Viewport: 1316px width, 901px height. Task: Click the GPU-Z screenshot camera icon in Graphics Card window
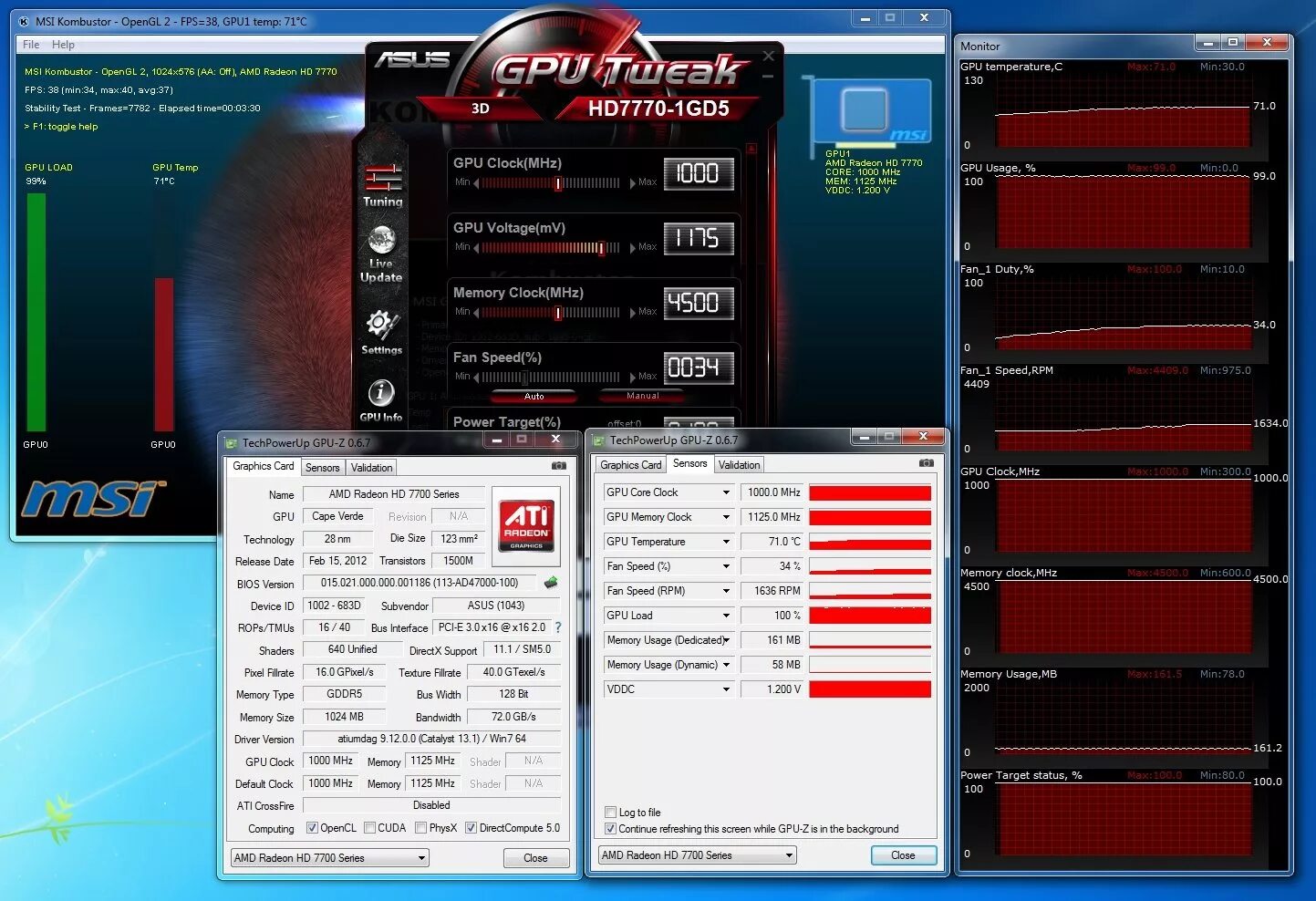pyautogui.click(x=559, y=466)
